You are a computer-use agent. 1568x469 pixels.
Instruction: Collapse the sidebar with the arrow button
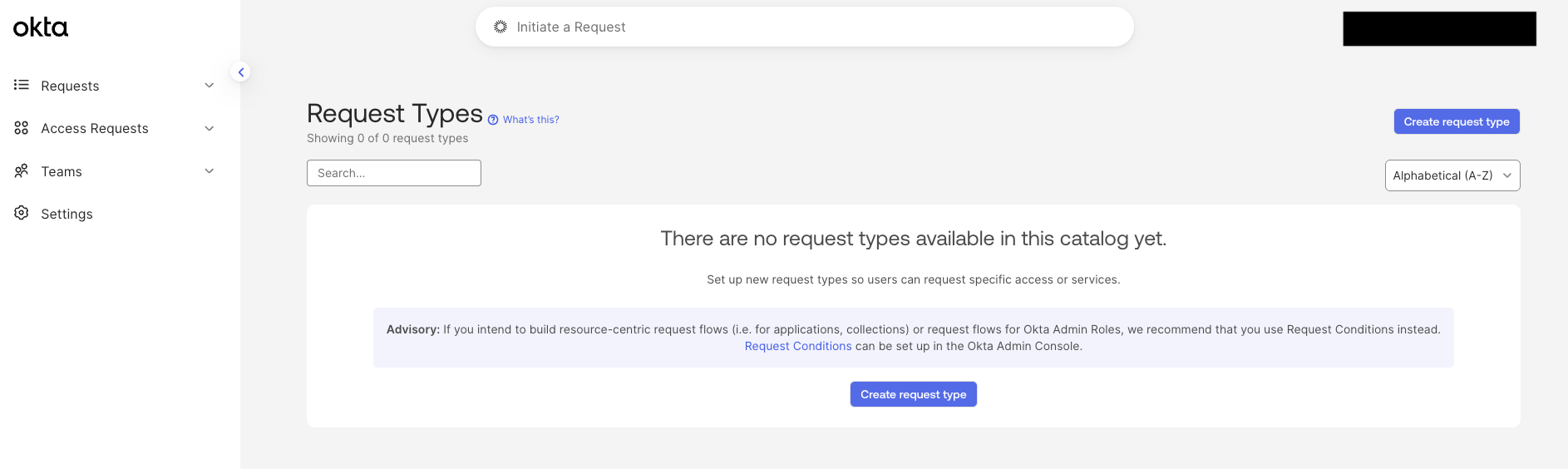(241, 72)
